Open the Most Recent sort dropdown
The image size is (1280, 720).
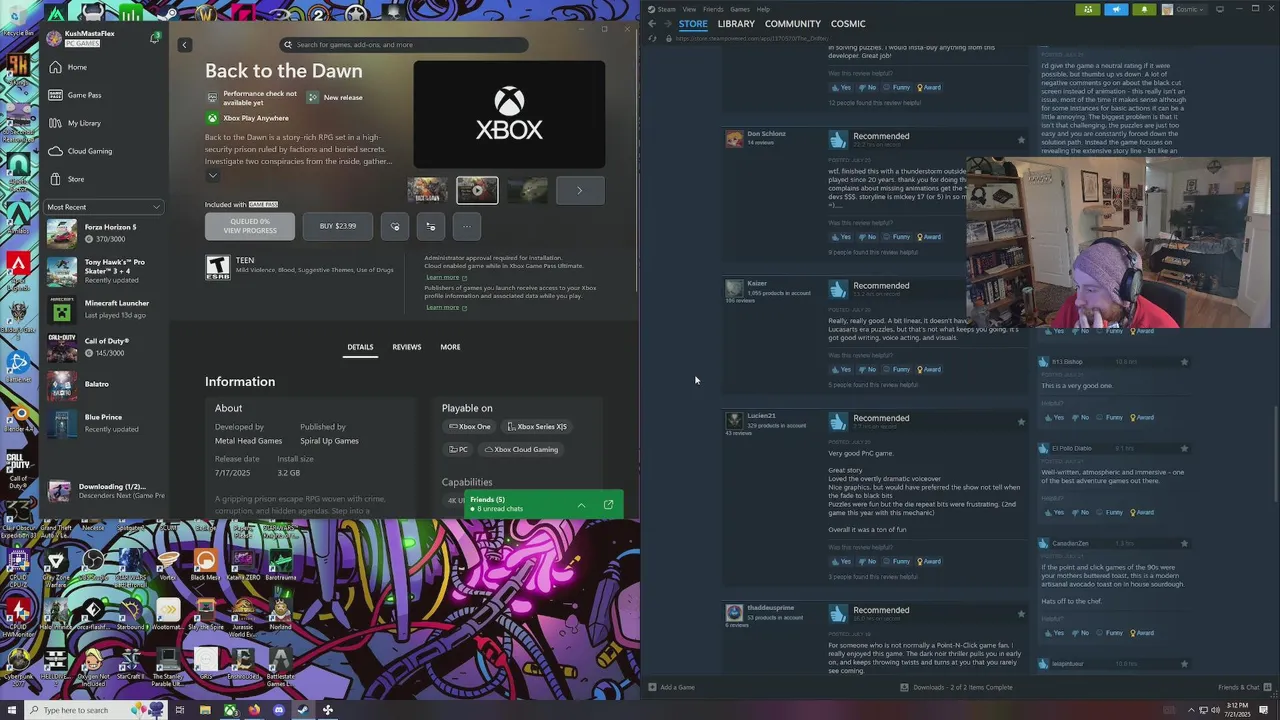point(103,207)
